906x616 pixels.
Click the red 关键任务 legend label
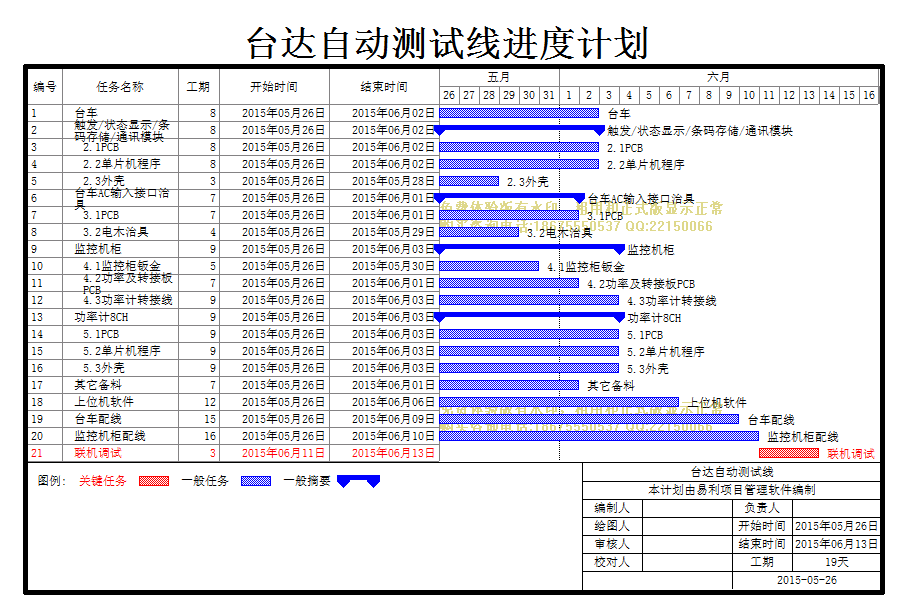103,481
